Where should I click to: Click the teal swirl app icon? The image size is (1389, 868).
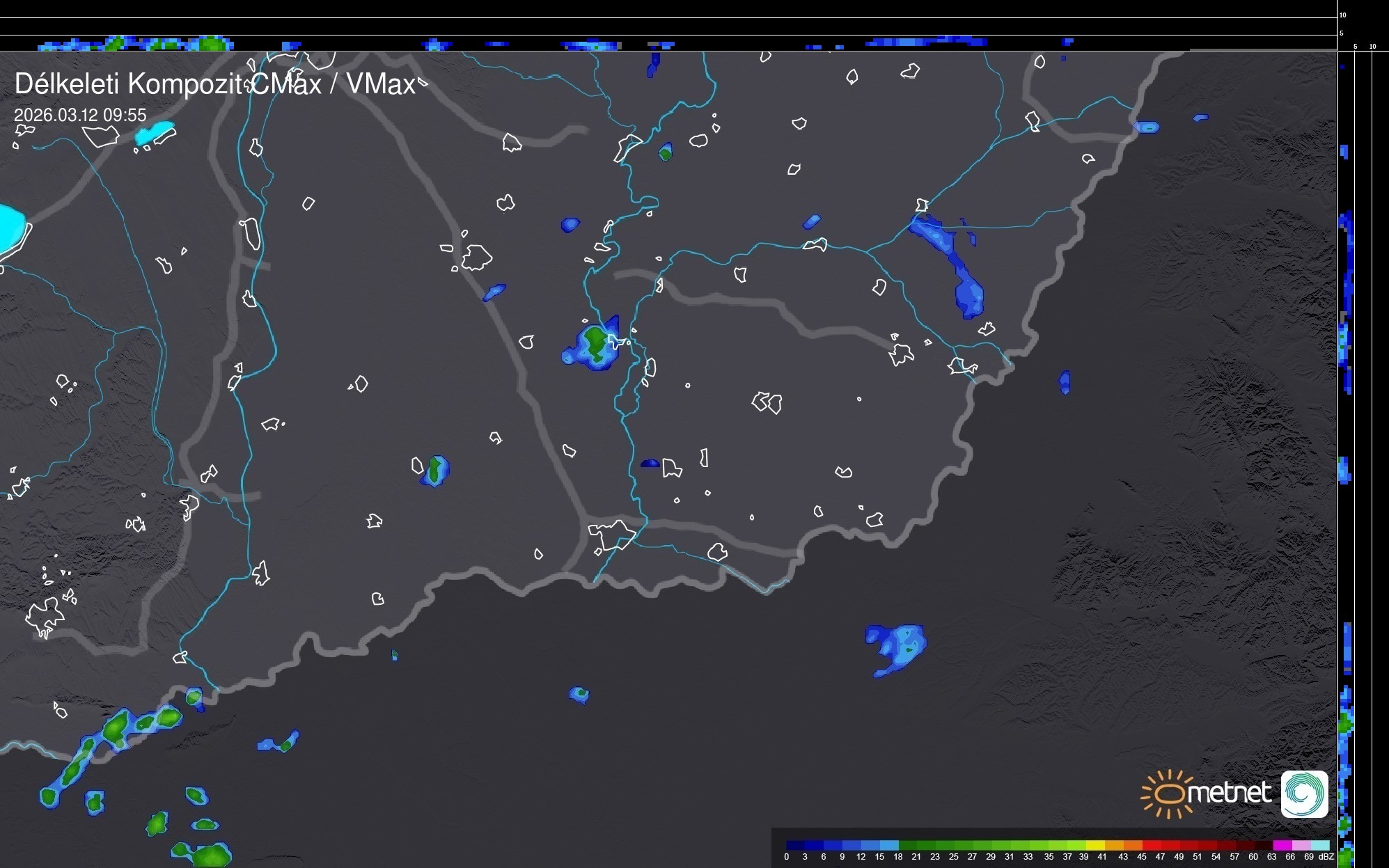point(1304,794)
